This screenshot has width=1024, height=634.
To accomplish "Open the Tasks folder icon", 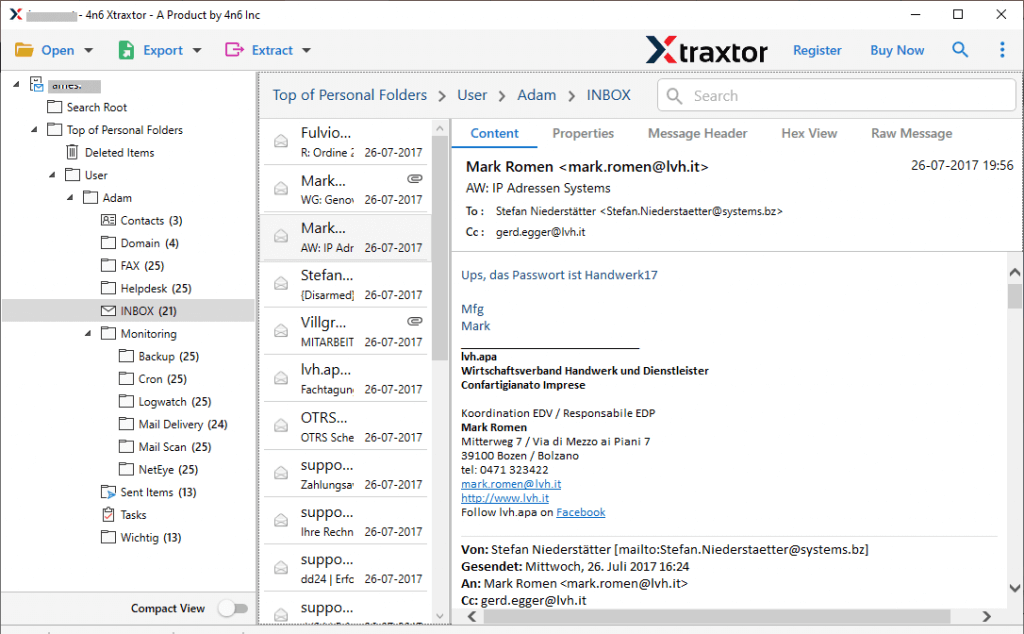I will coord(108,515).
